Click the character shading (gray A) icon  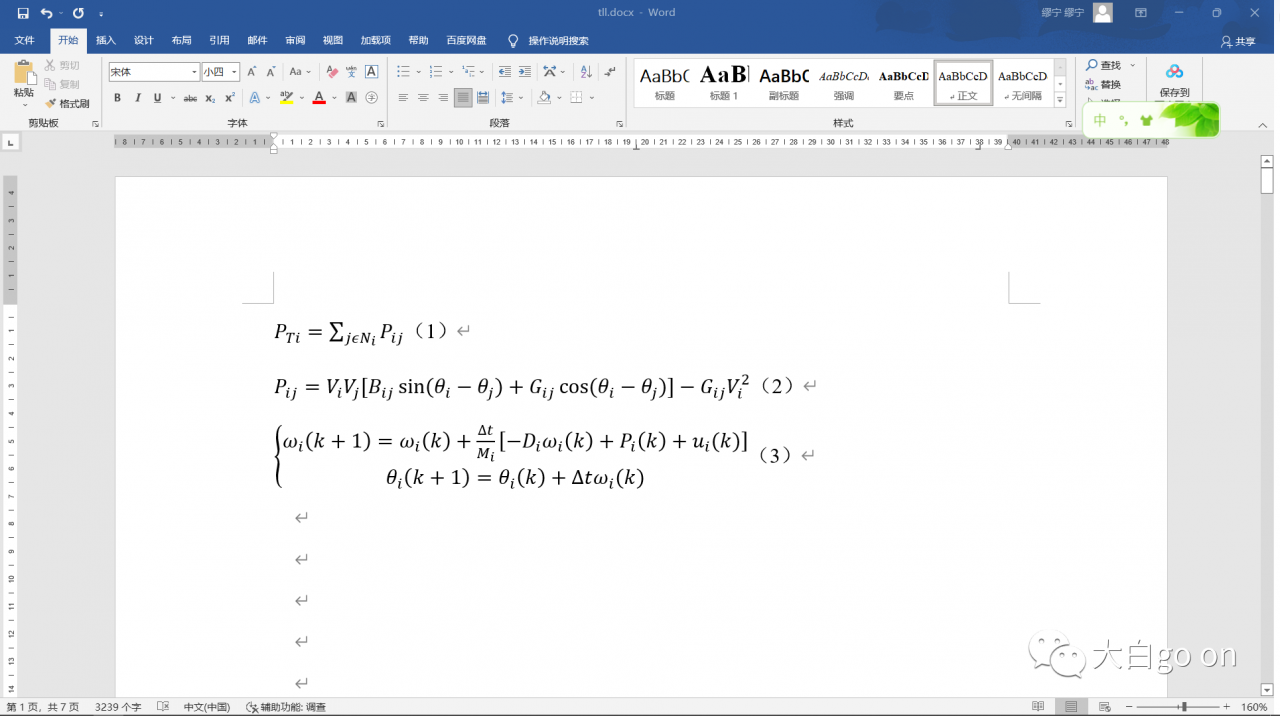point(351,98)
